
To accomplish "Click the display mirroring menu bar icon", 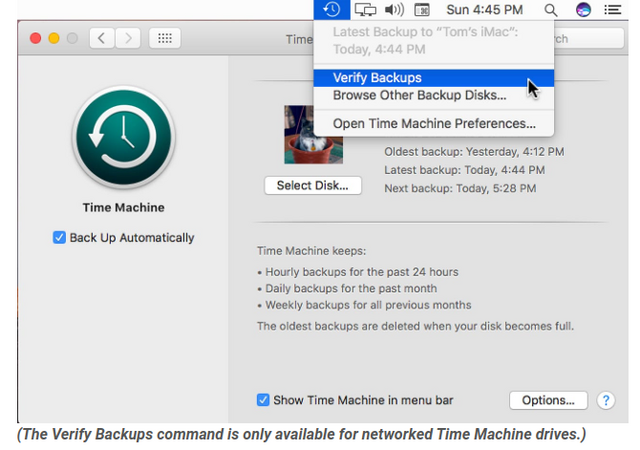I will [x=365, y=9].
